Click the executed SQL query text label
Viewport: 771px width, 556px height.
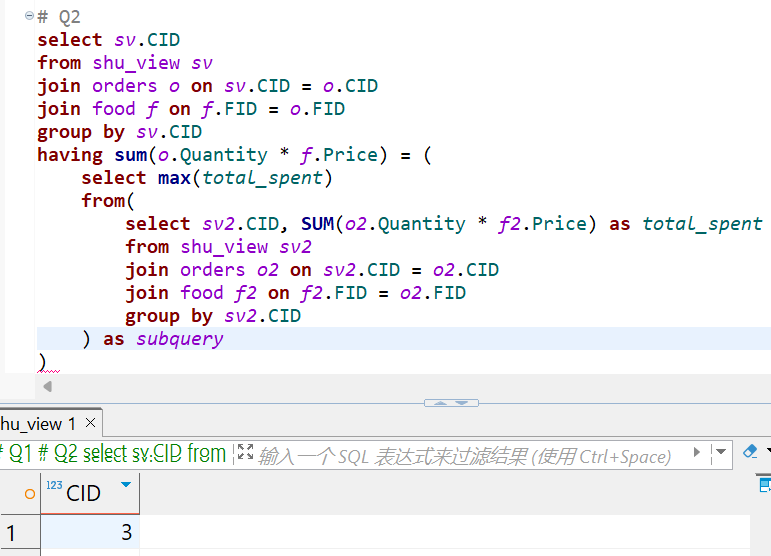(114, 454)
